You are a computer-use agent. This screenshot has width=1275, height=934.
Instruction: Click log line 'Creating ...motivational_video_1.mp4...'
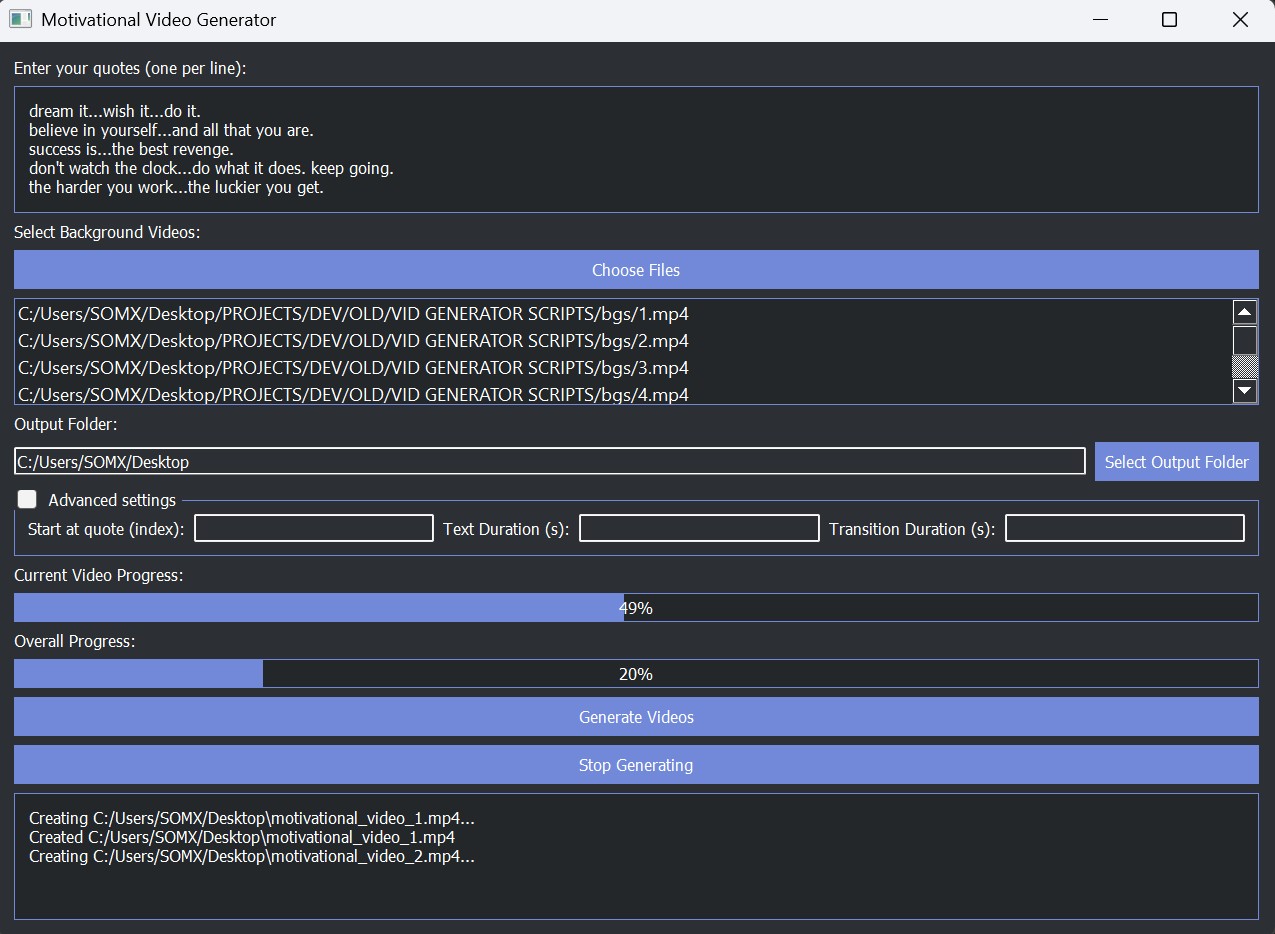click(252, 818)
